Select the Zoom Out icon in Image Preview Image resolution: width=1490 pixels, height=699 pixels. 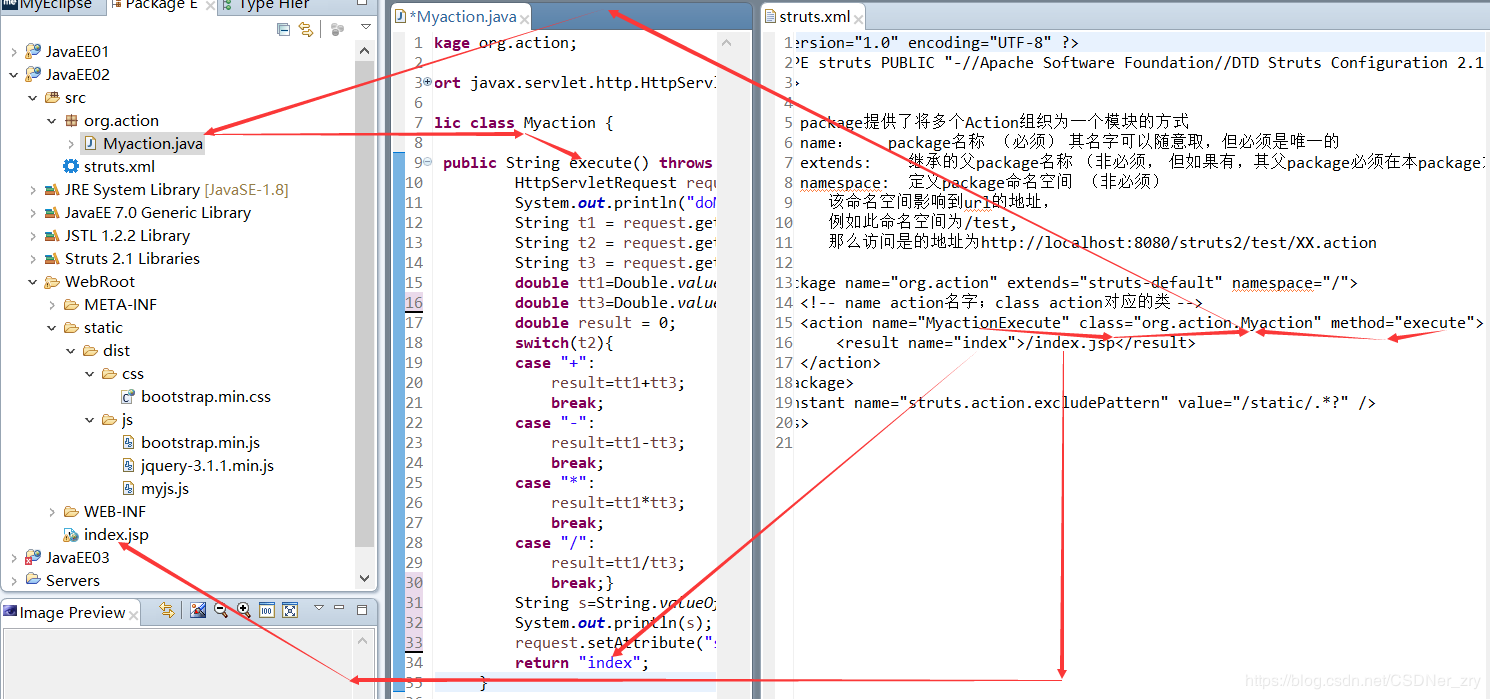click(x=222, y=611)
